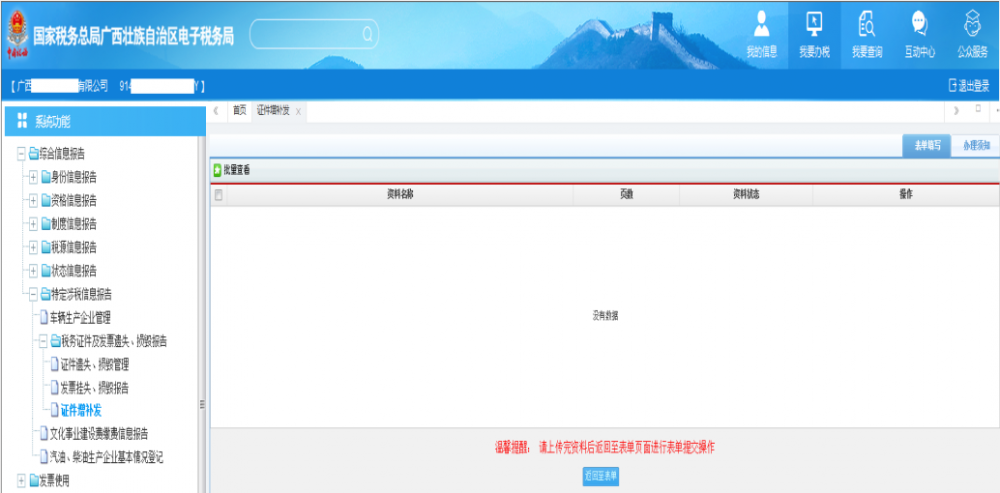
Task: Click the 身份信息报告 folder icon
Action: (x=45, y=177)
